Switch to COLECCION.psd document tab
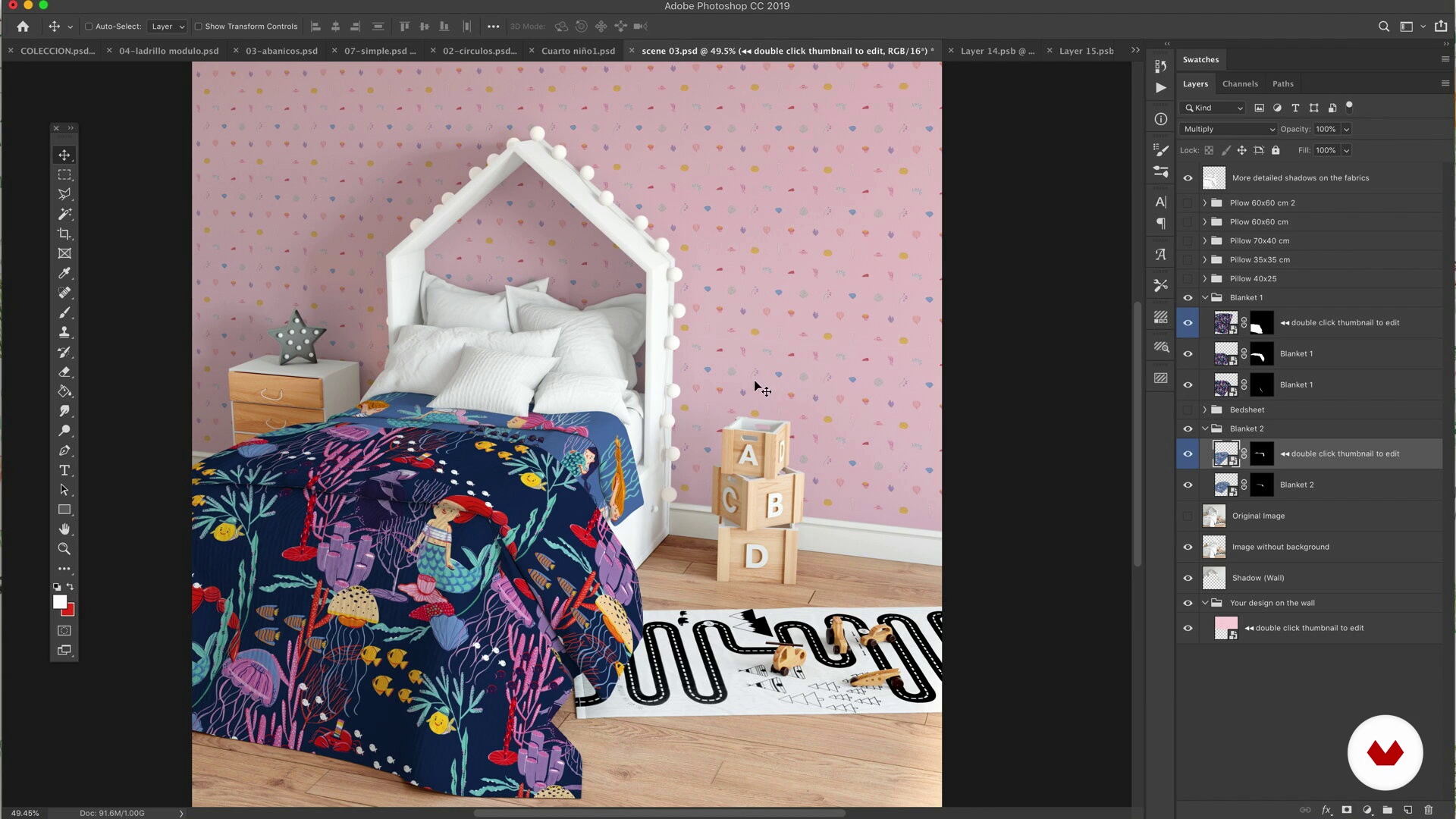 57,52
